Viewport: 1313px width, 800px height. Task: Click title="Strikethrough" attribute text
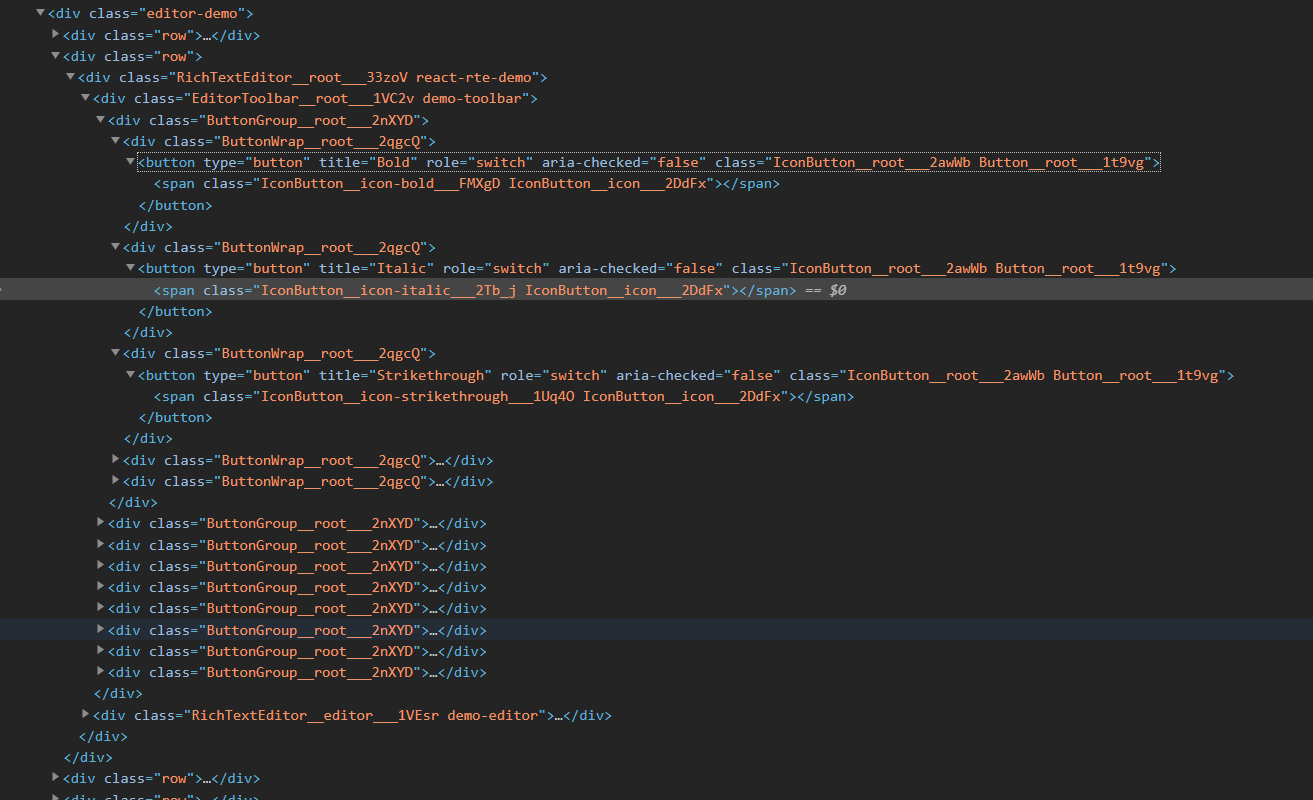click(x=406, y=375)
